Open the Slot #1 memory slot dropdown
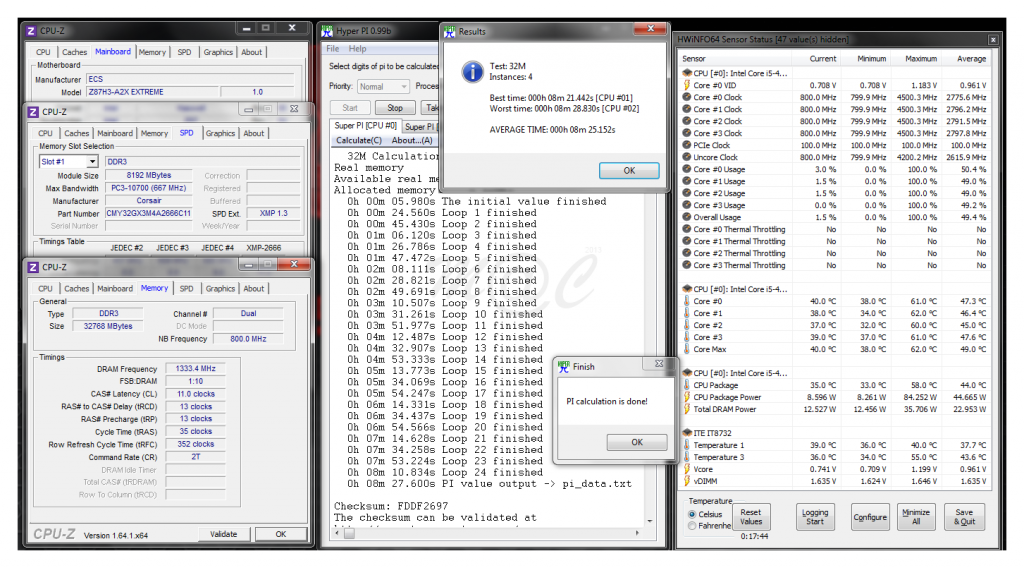 [x=67, y=161]
